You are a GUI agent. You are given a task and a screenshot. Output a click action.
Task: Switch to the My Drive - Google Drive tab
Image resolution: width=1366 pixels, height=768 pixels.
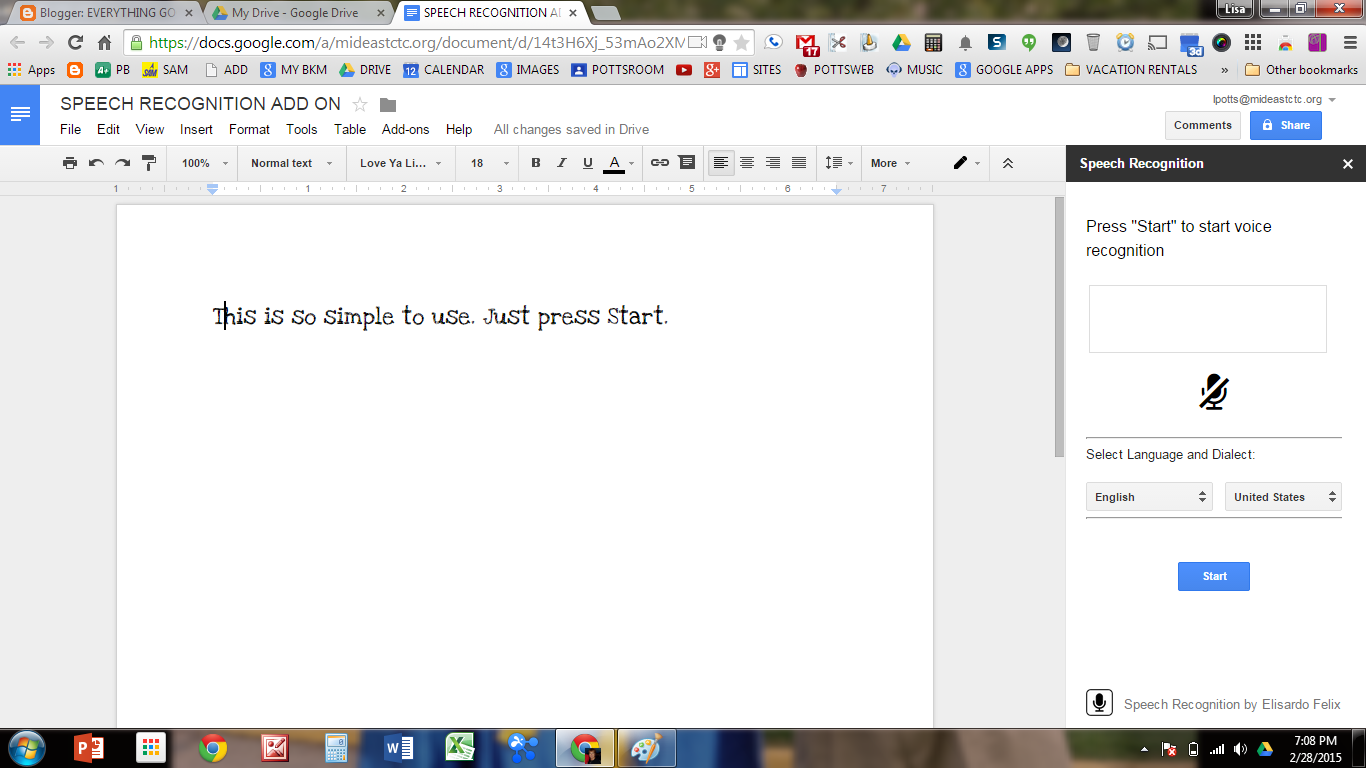click(295, 13)
